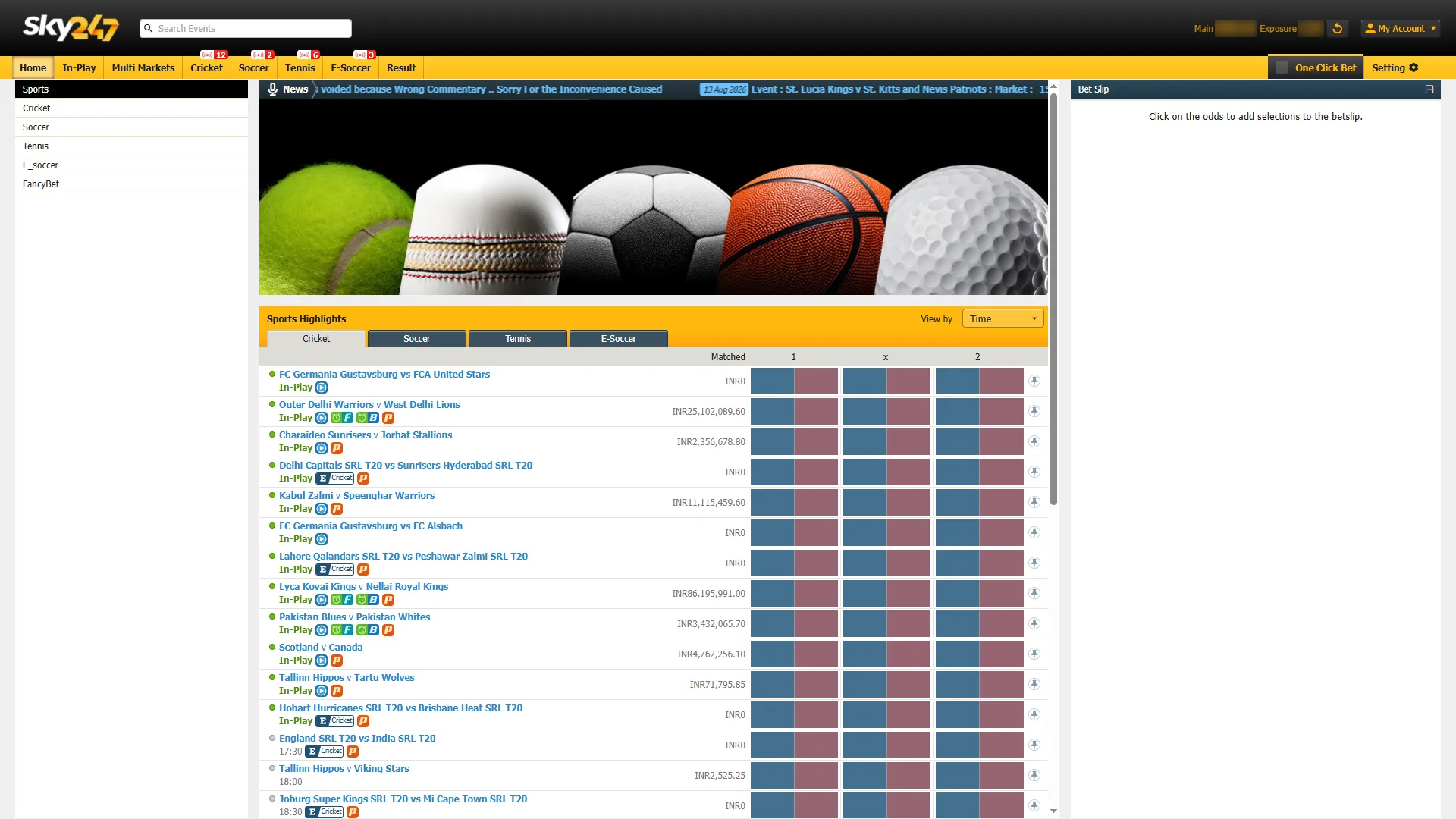Open the View by Time dropdown
Viewport: 1456px width, 819px height.
[x=1003, y=318]
